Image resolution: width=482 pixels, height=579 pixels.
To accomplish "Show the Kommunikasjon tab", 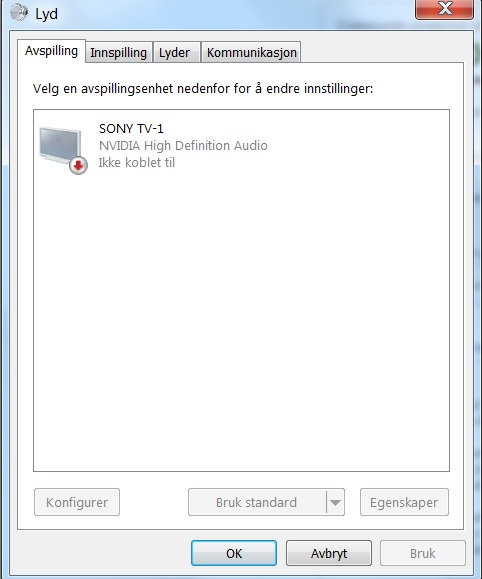I will [x=252, y=52].
